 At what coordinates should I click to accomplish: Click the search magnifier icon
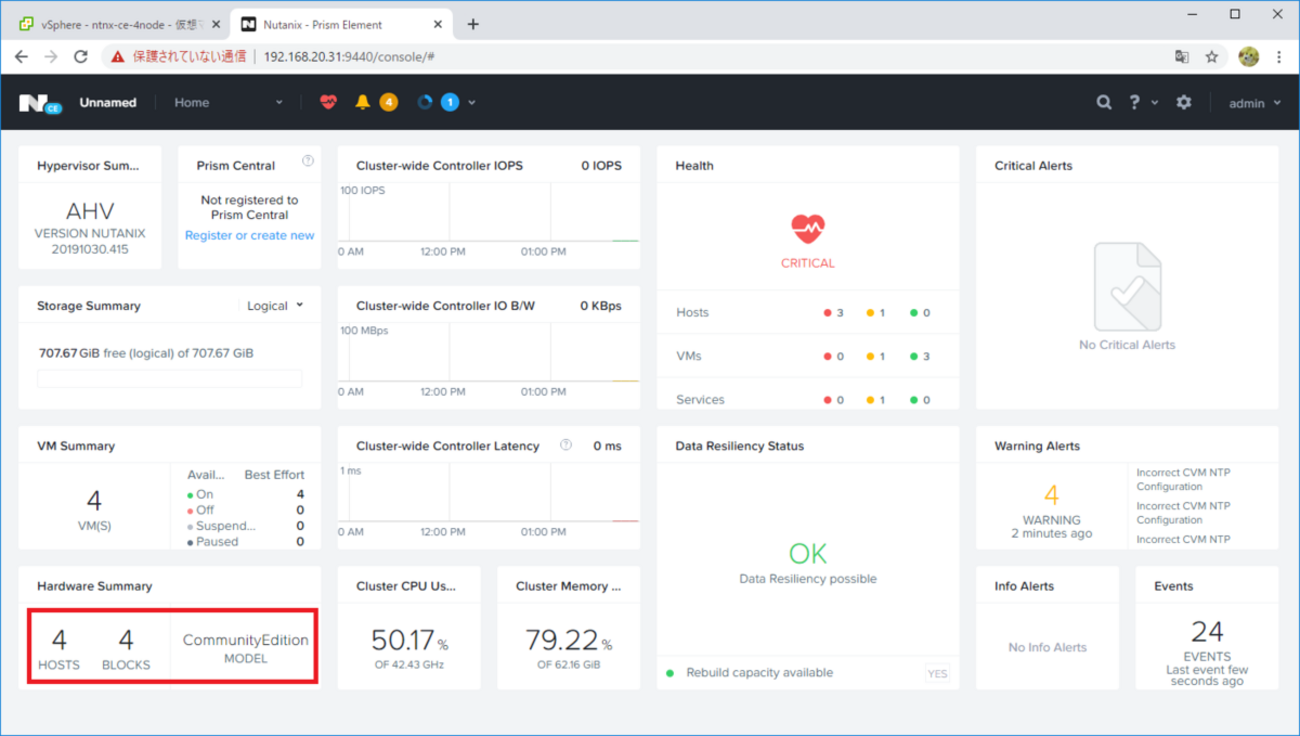(x=1103, y=102)
